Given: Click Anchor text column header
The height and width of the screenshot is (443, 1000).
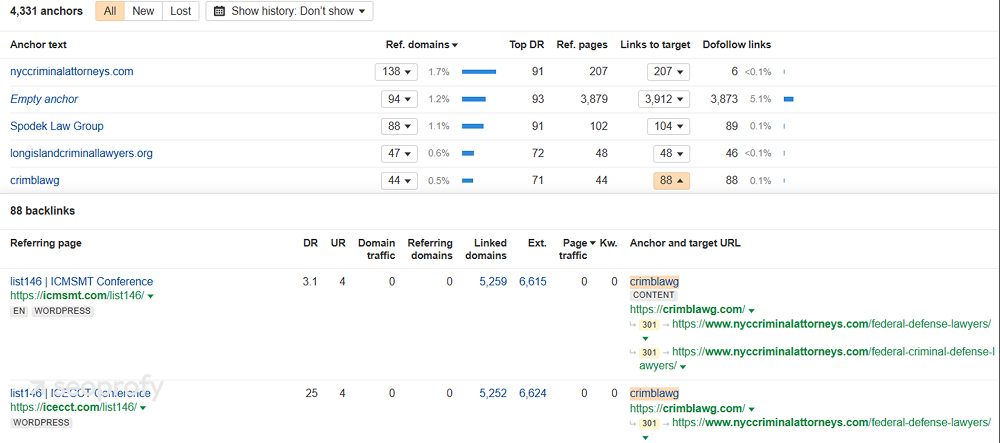Looking at the screenshot, I should point(38,45).
